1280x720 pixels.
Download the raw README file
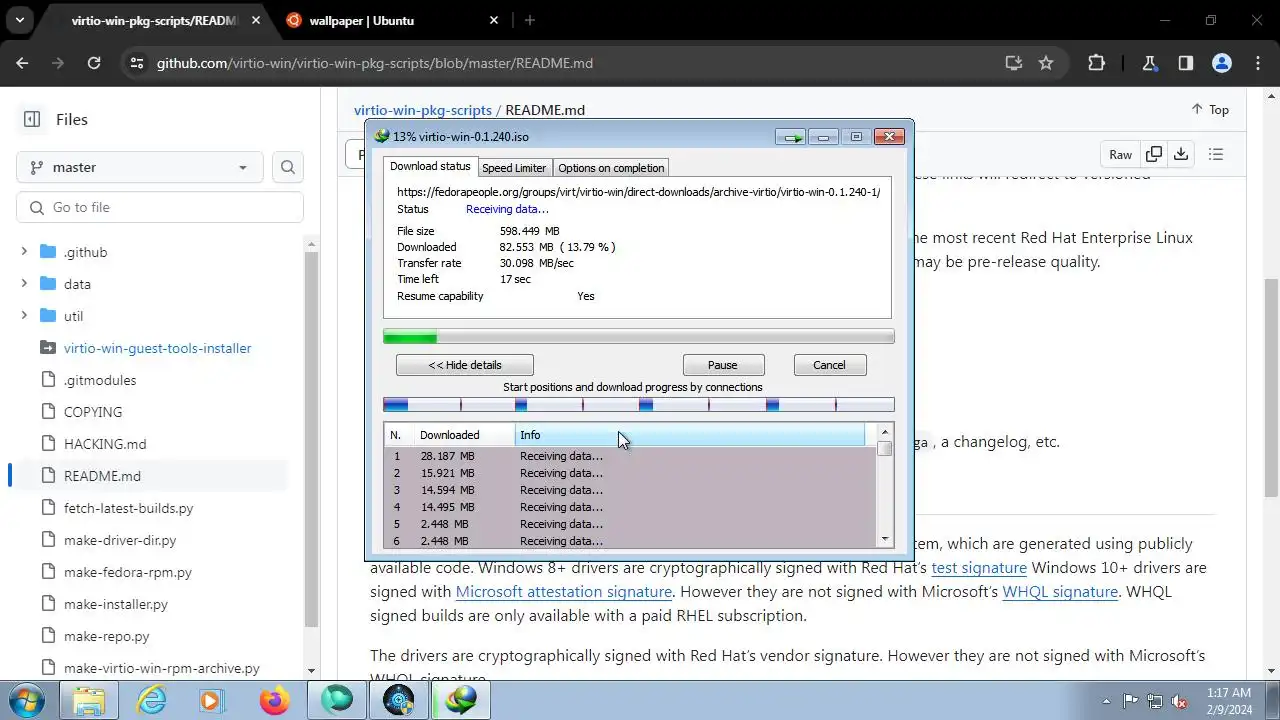click(x=1181, y=154)
